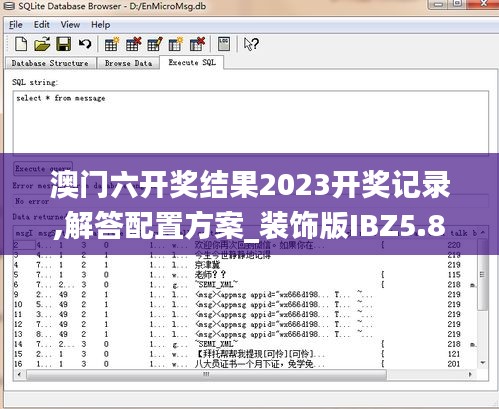Select the cell reading 老师??

[210, 275]
